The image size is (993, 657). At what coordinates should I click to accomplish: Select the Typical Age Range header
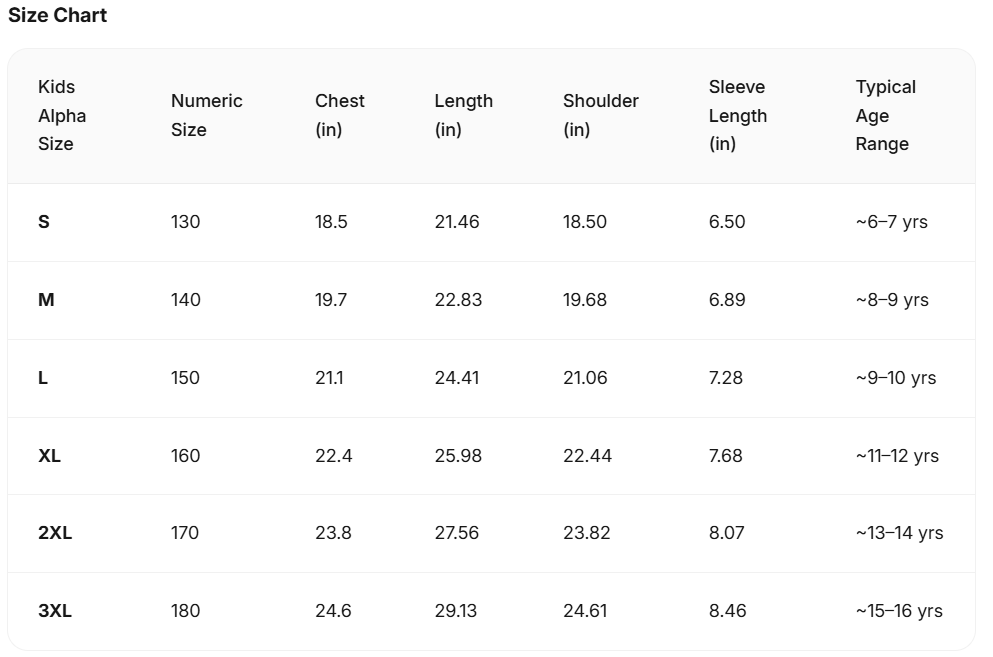point(885,115)
